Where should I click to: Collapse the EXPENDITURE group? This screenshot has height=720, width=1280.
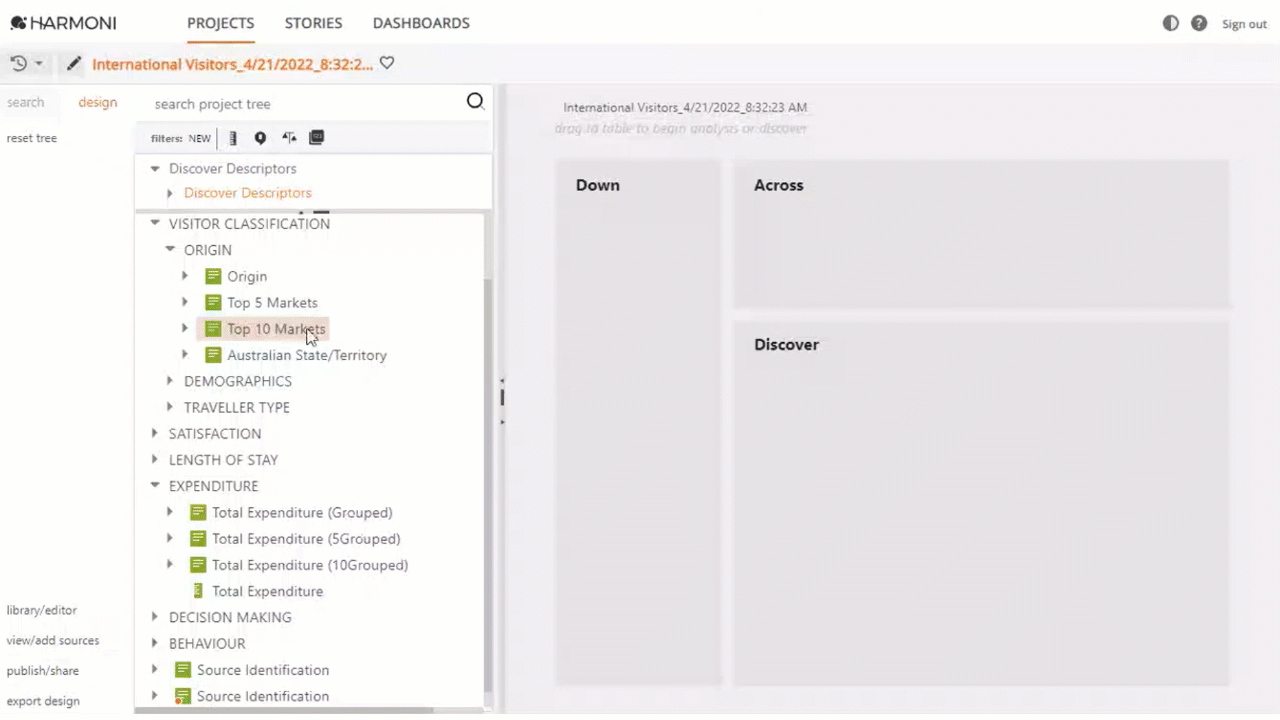[x=155, y=485]
